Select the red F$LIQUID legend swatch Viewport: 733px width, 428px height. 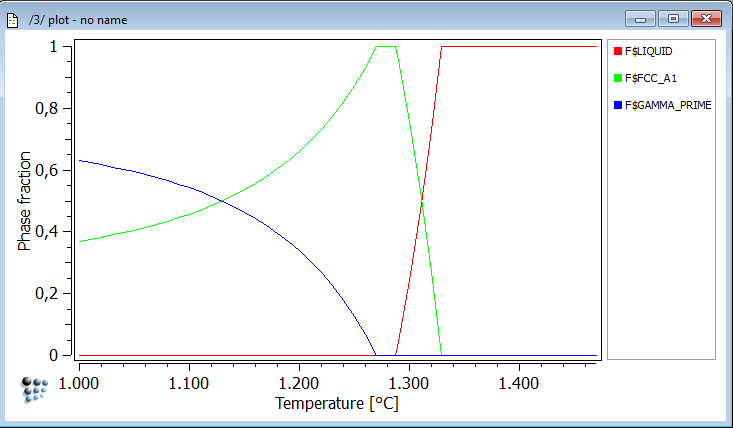[617, 50]
